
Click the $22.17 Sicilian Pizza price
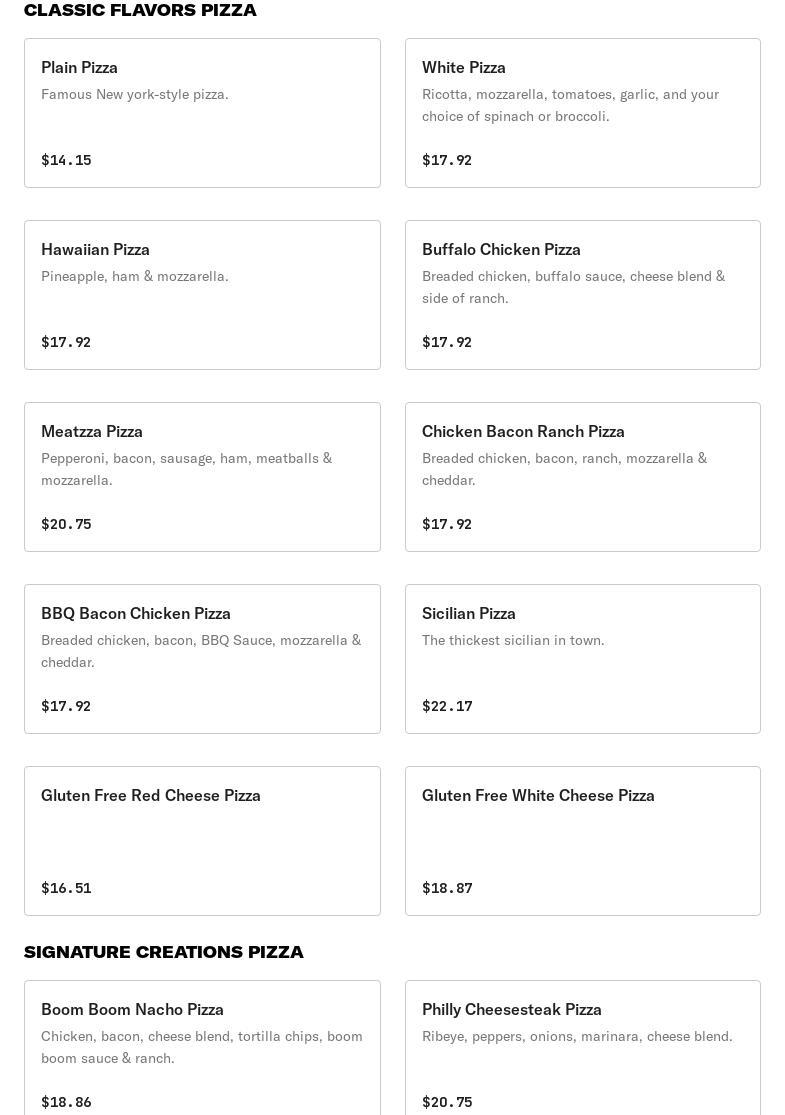(x=447, y=706)
